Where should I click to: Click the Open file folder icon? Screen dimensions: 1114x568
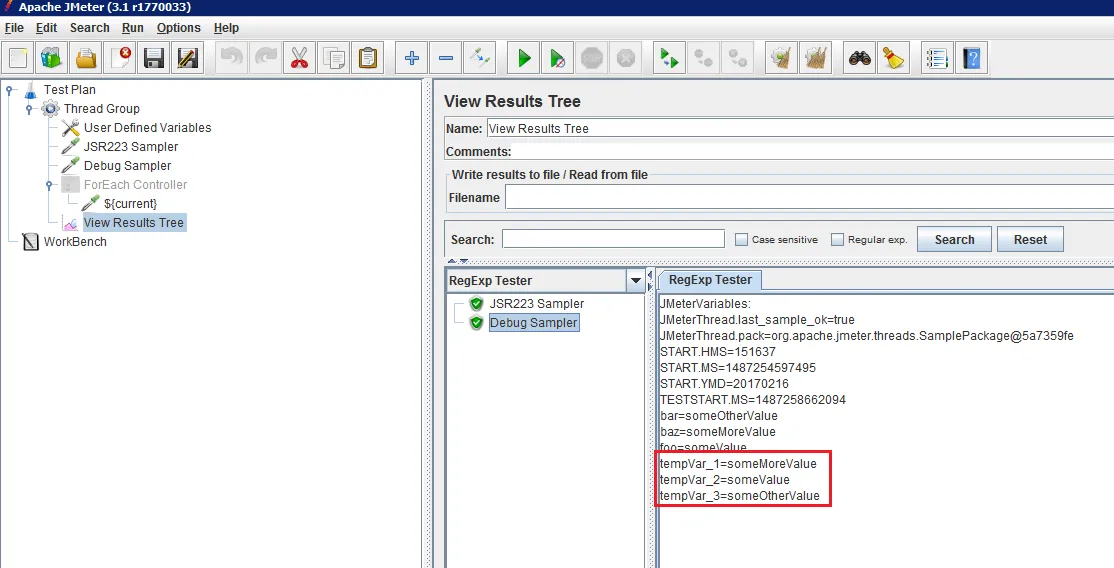86,58
